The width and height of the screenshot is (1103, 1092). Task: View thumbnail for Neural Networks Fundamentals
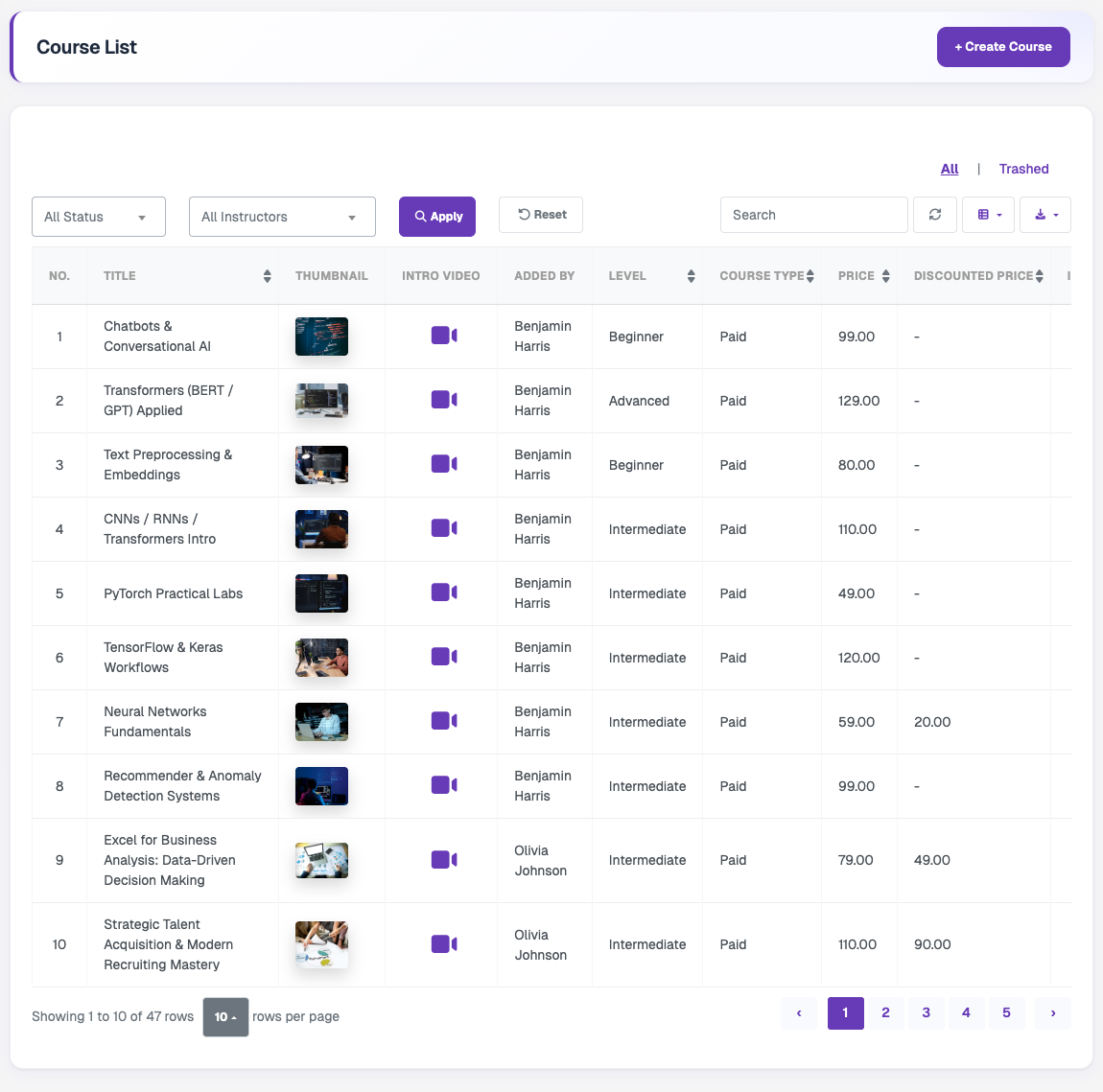[x=321, y=721]
